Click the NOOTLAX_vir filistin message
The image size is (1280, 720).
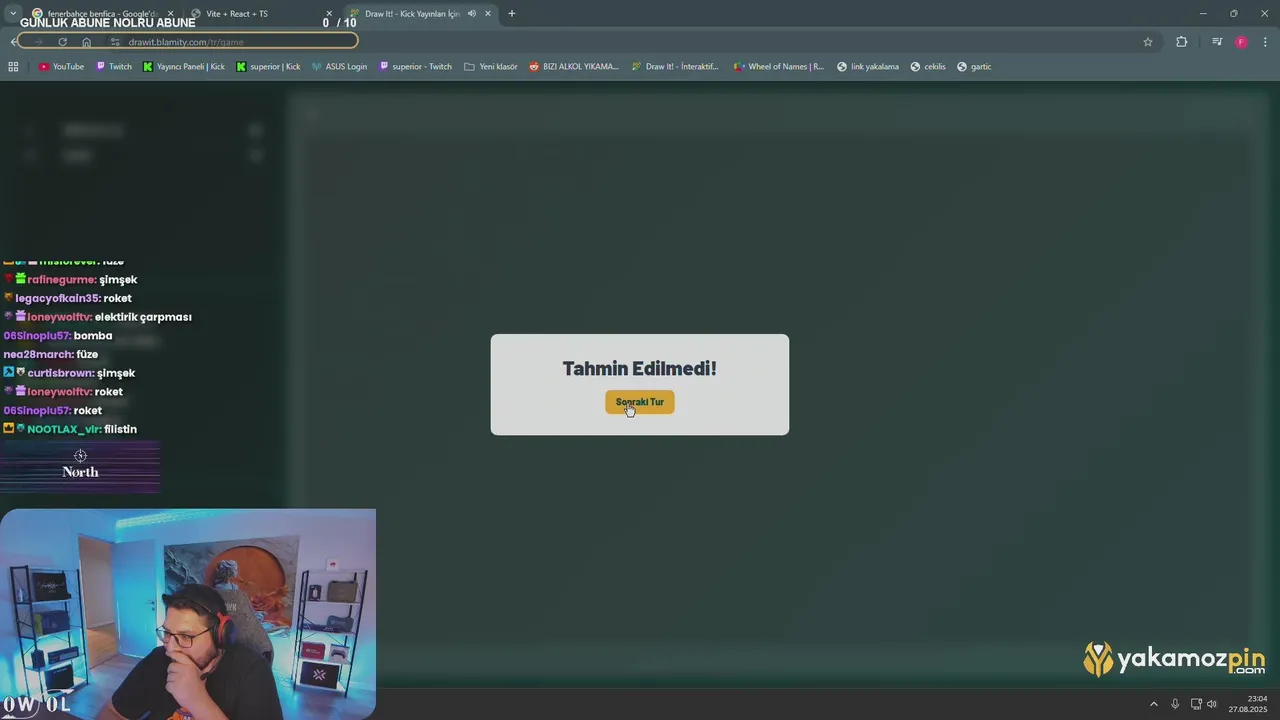pyautogui.click(x=71, y=429)
